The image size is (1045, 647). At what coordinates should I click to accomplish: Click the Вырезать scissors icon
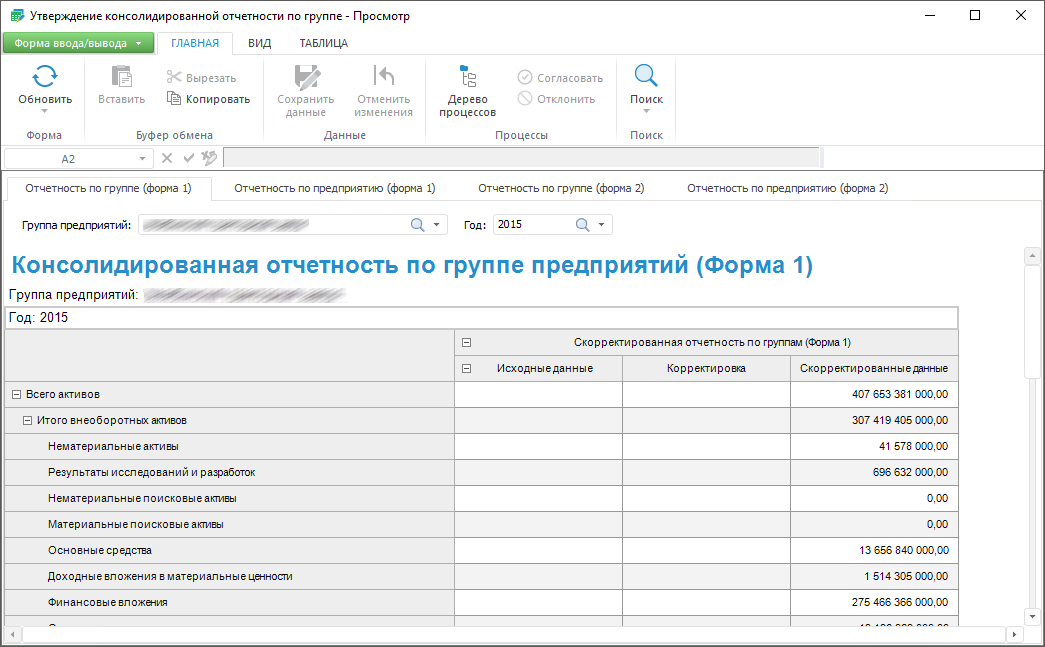click(x=174, y=78)
